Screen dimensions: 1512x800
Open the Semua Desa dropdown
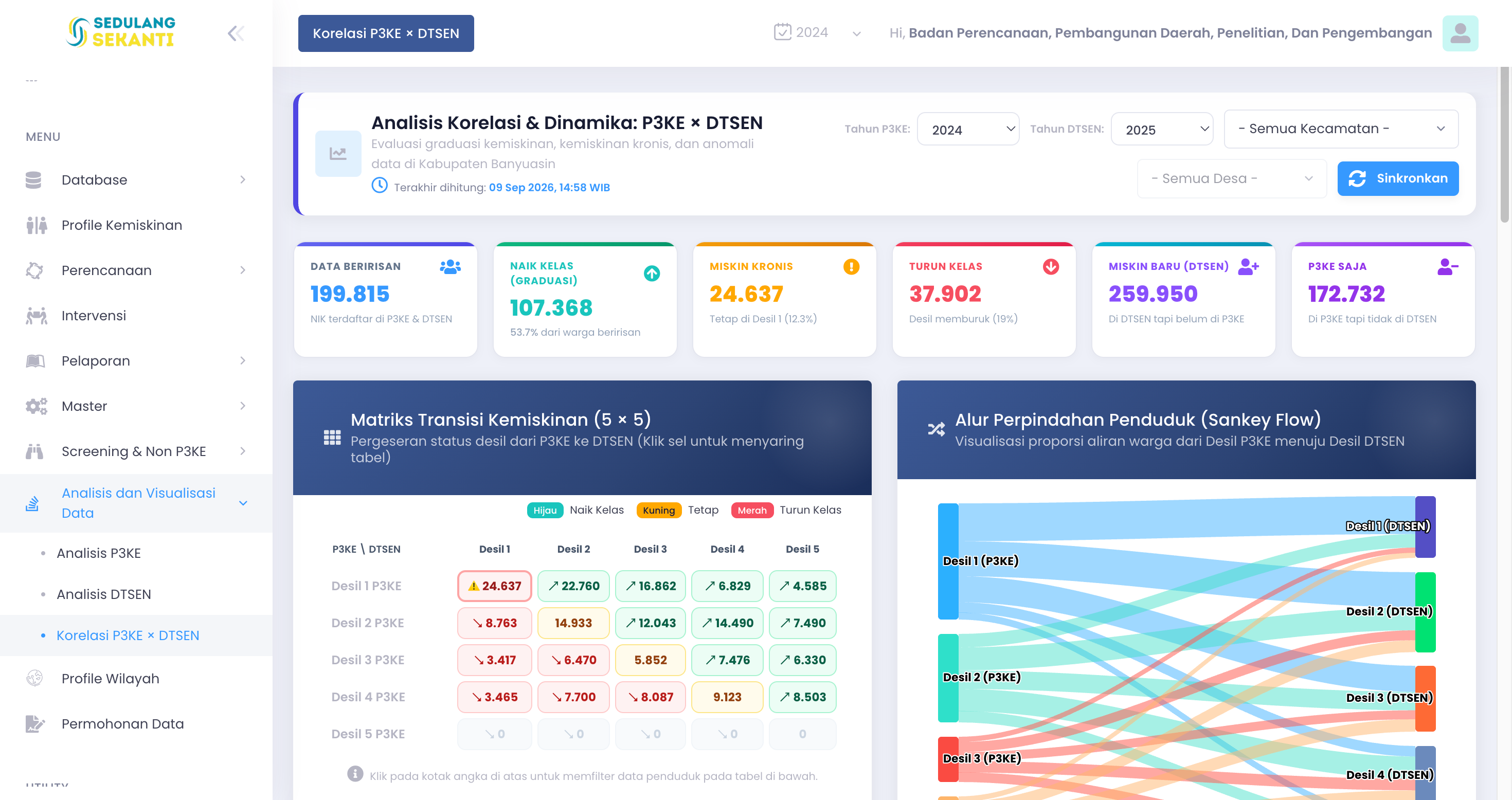pos(1231,178)
